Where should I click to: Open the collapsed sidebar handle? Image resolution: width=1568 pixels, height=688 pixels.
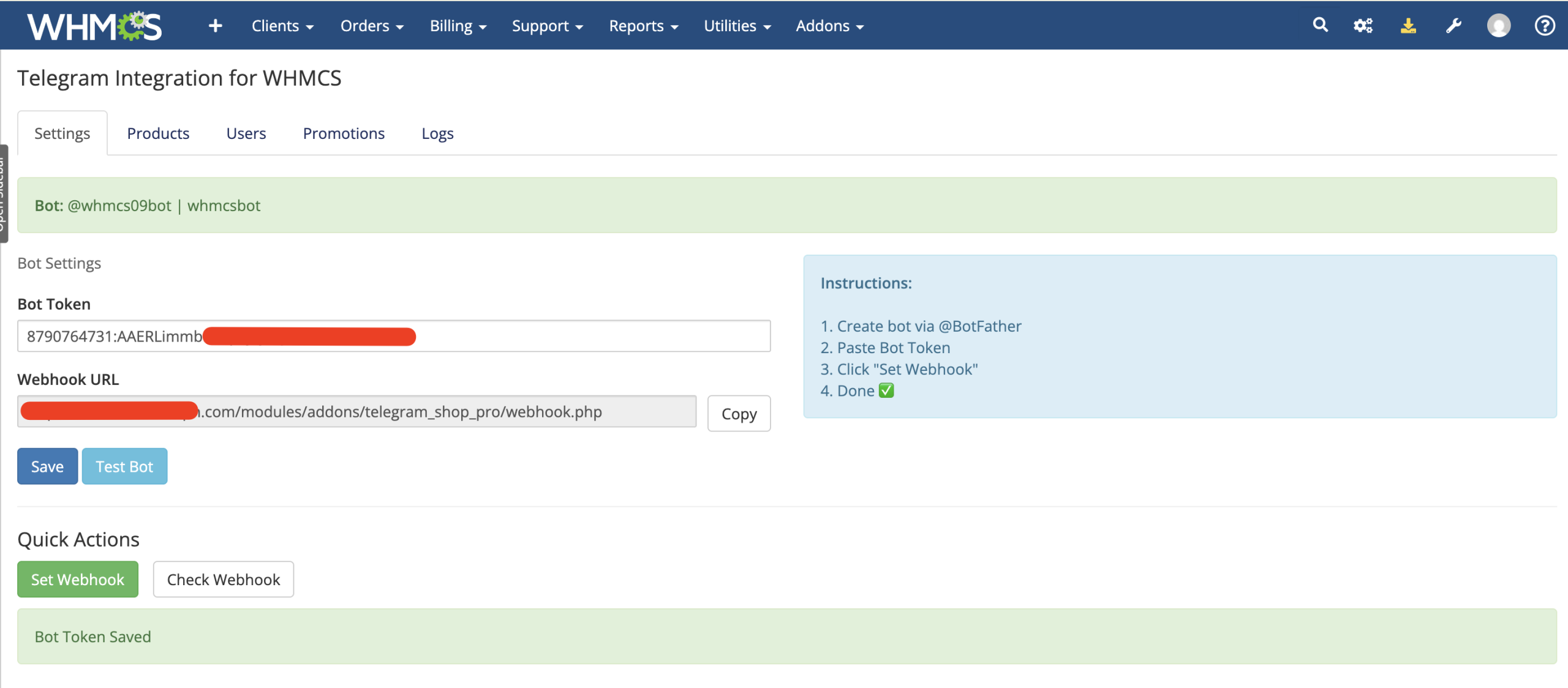coord(4,193)
